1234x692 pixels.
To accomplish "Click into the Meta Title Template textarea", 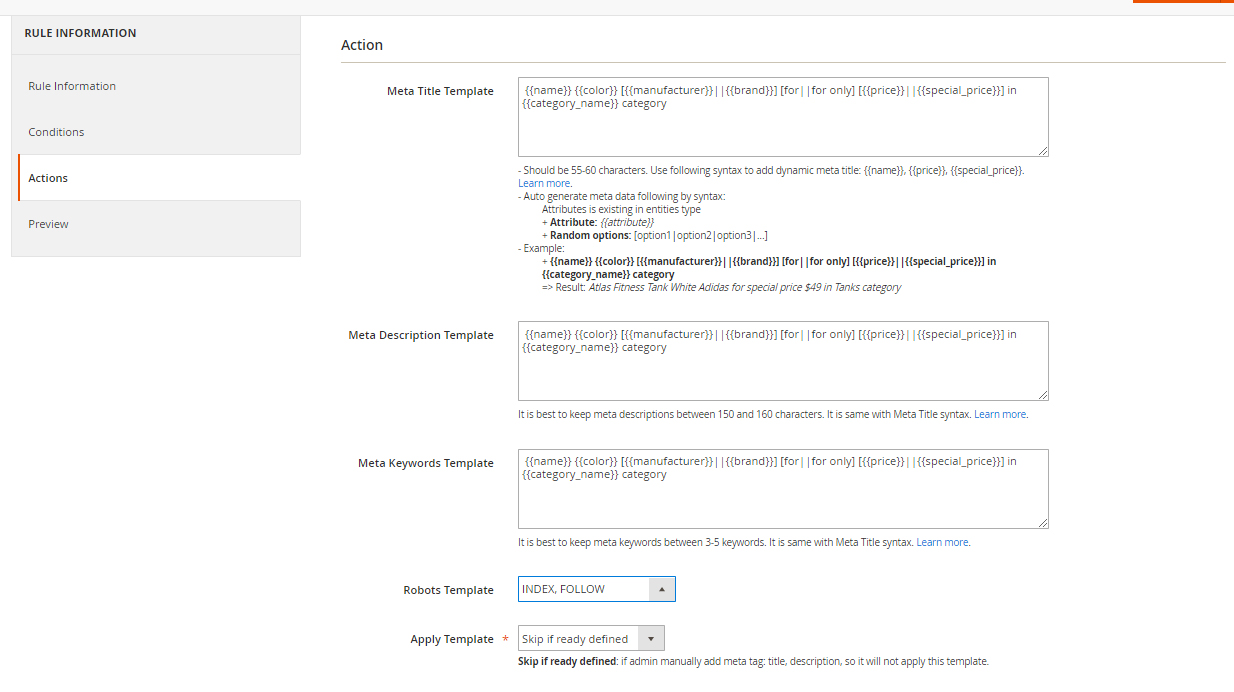I will (782, 130).
